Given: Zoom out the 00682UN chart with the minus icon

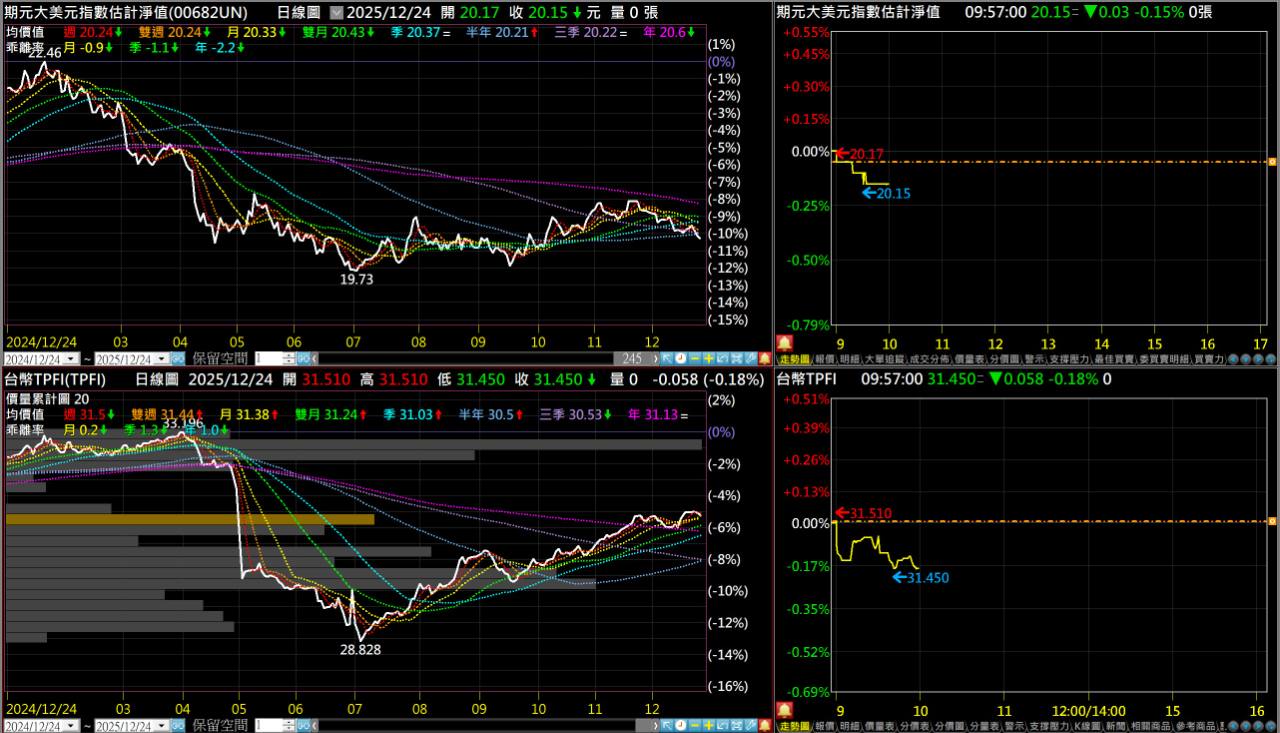Looking at the screenshot, I should (x=695, y=358).
